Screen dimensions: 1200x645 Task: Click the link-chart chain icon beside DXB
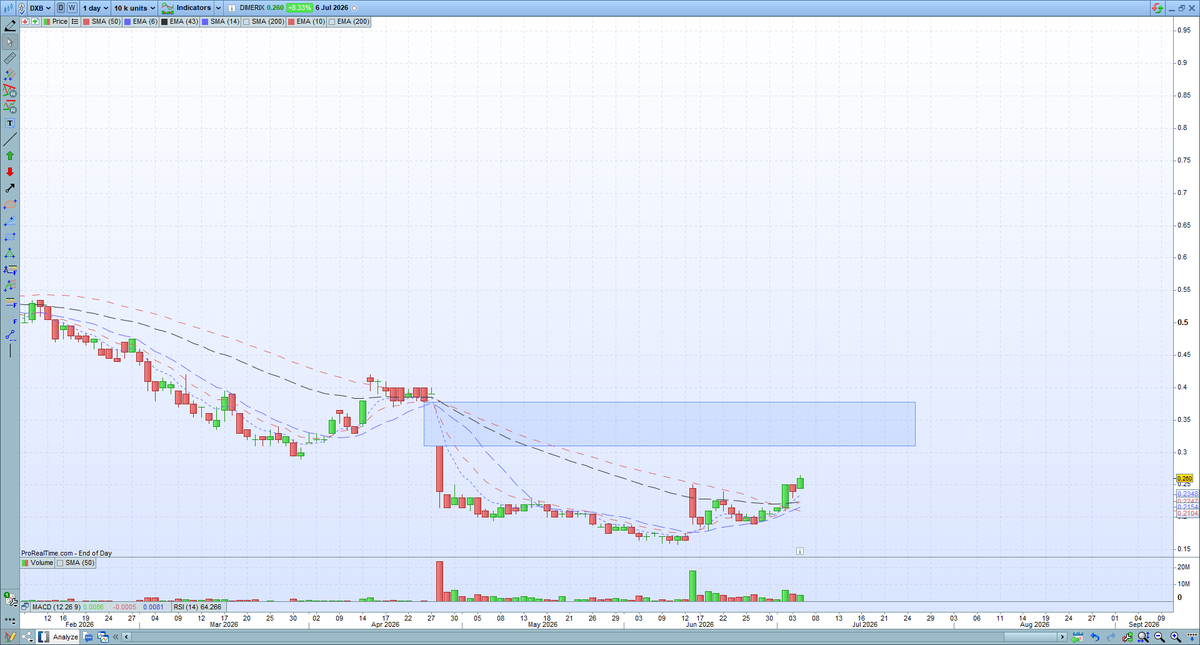(x=22, y=8)
